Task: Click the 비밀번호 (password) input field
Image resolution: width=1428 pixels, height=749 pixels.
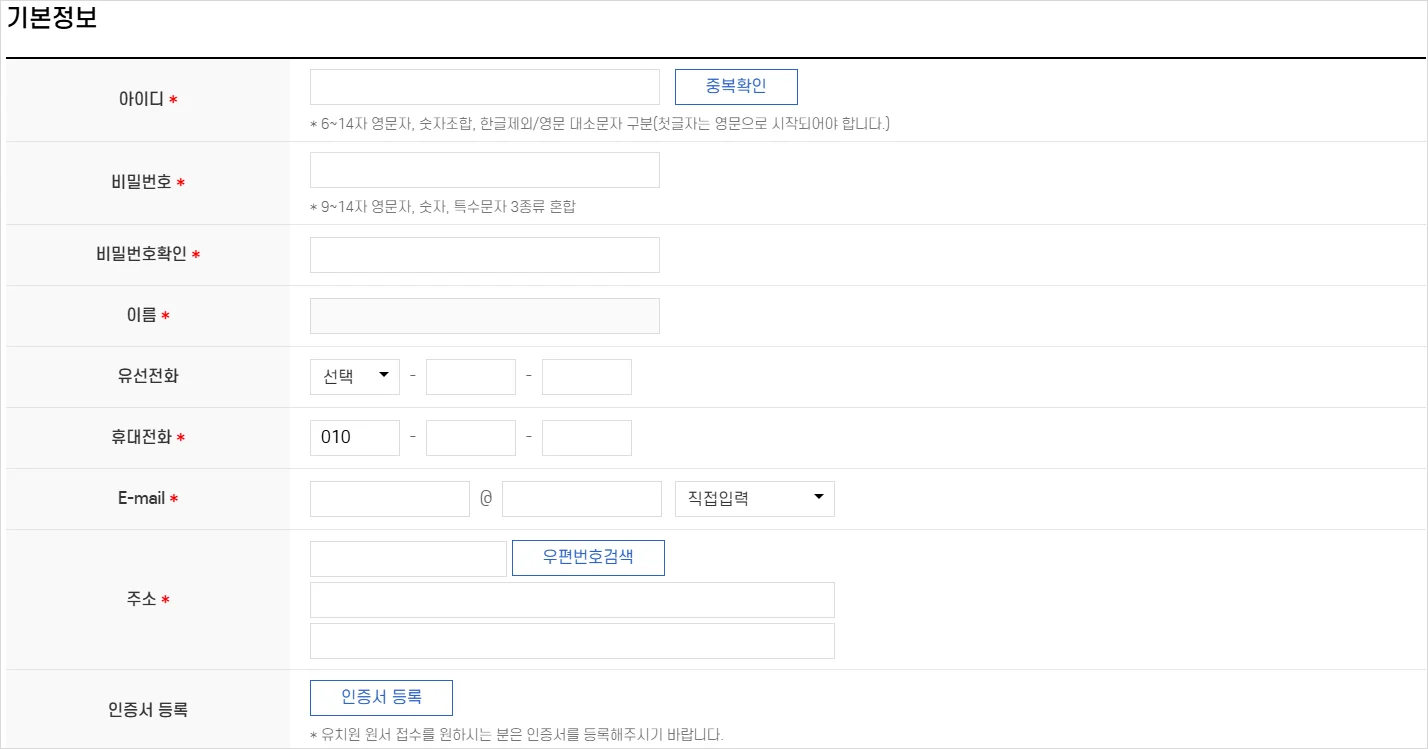Action: coord(485,170)
